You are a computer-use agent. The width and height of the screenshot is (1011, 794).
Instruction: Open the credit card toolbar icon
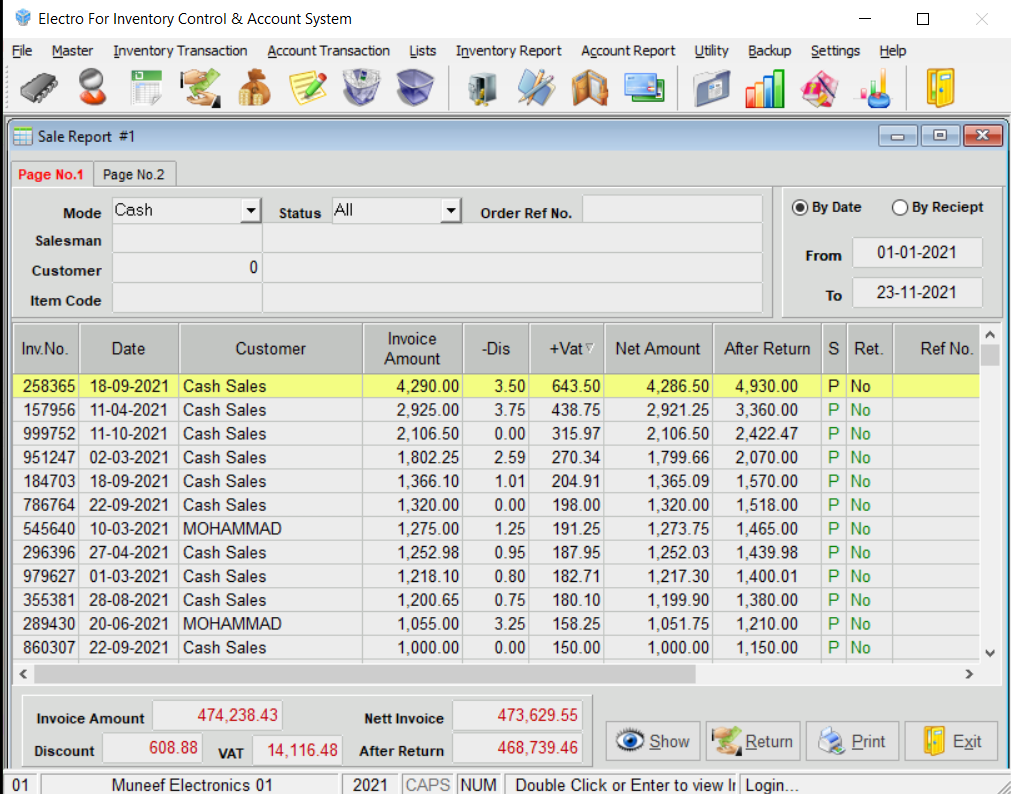click(644, 88)
